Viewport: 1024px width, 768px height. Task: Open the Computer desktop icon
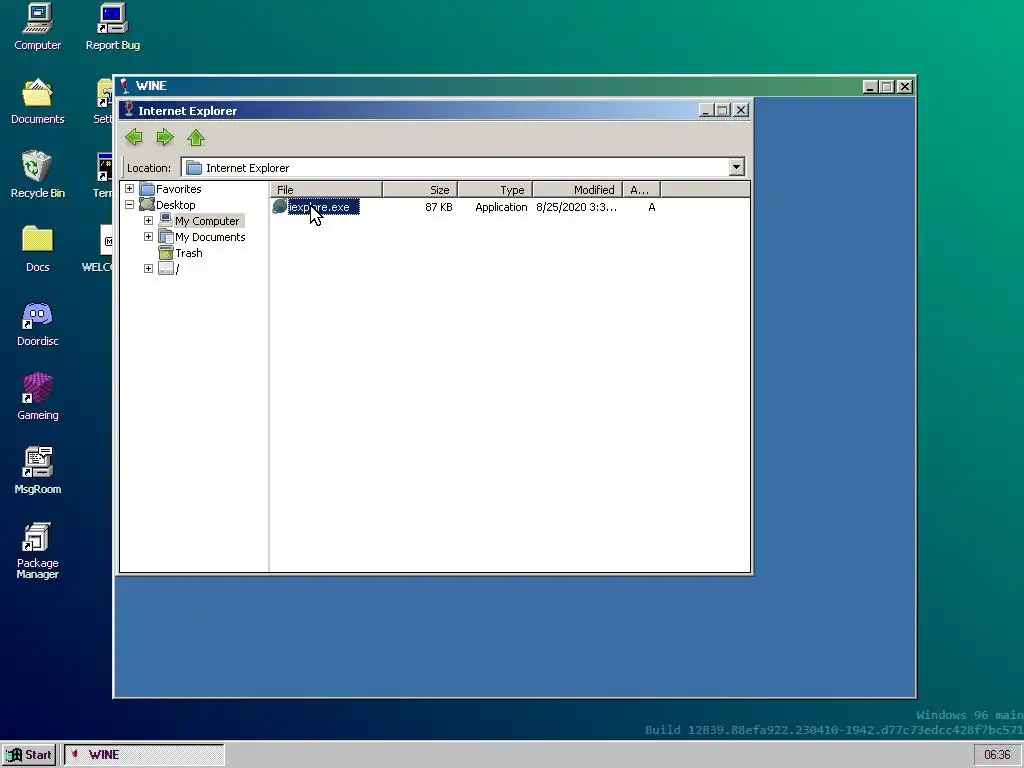(x=37, y=27)
